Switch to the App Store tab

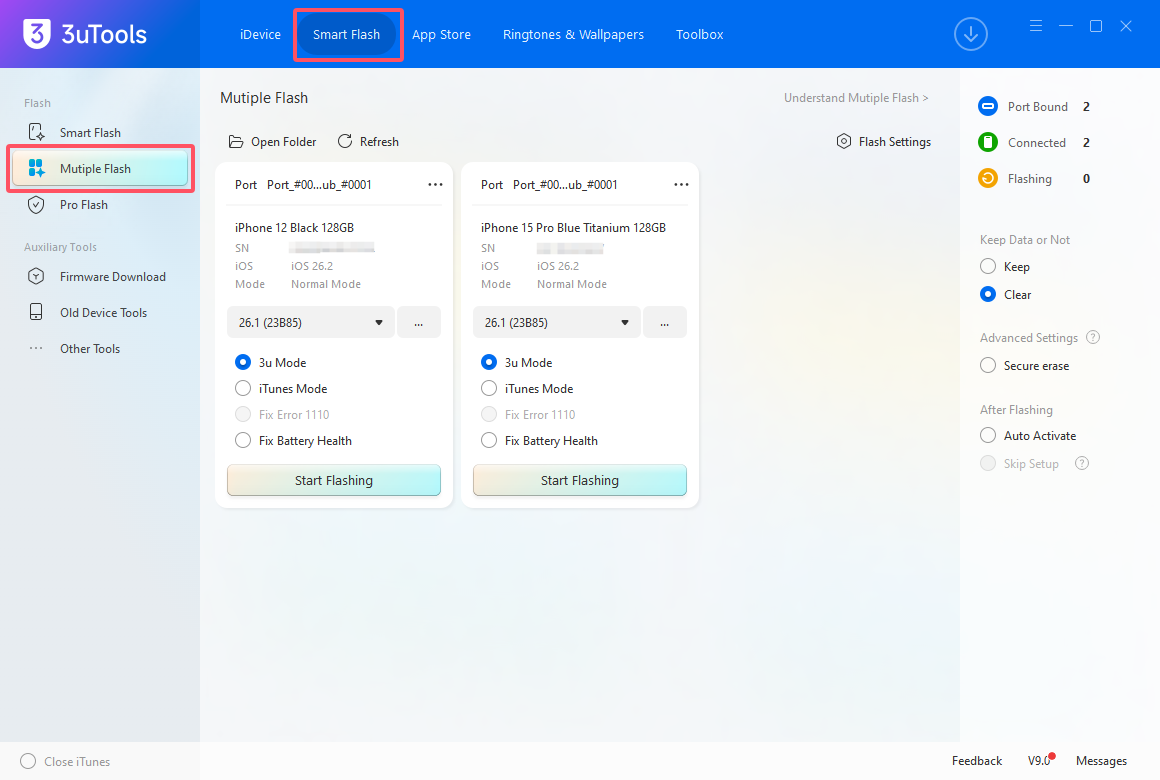[441, 34]
